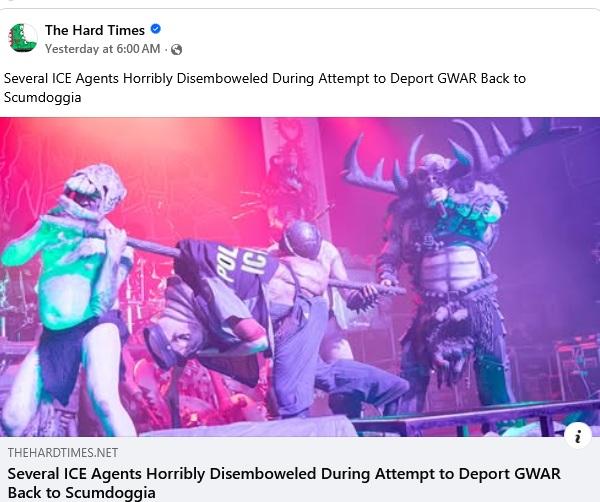The width and height of the screenshot is (600, 502).
Task: Open The Hard Times profile avatar
Action: coord(23,38)
